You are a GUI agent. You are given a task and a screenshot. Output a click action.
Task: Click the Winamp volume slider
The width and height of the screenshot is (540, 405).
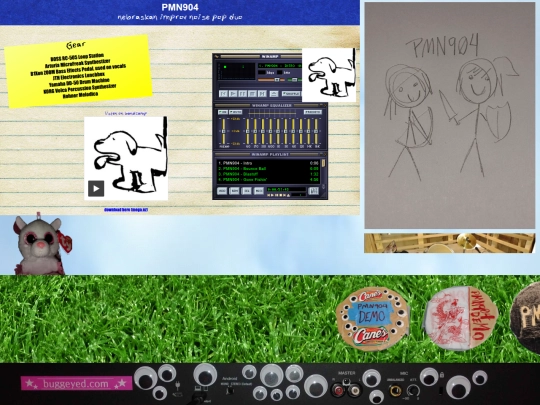(271, 80)
